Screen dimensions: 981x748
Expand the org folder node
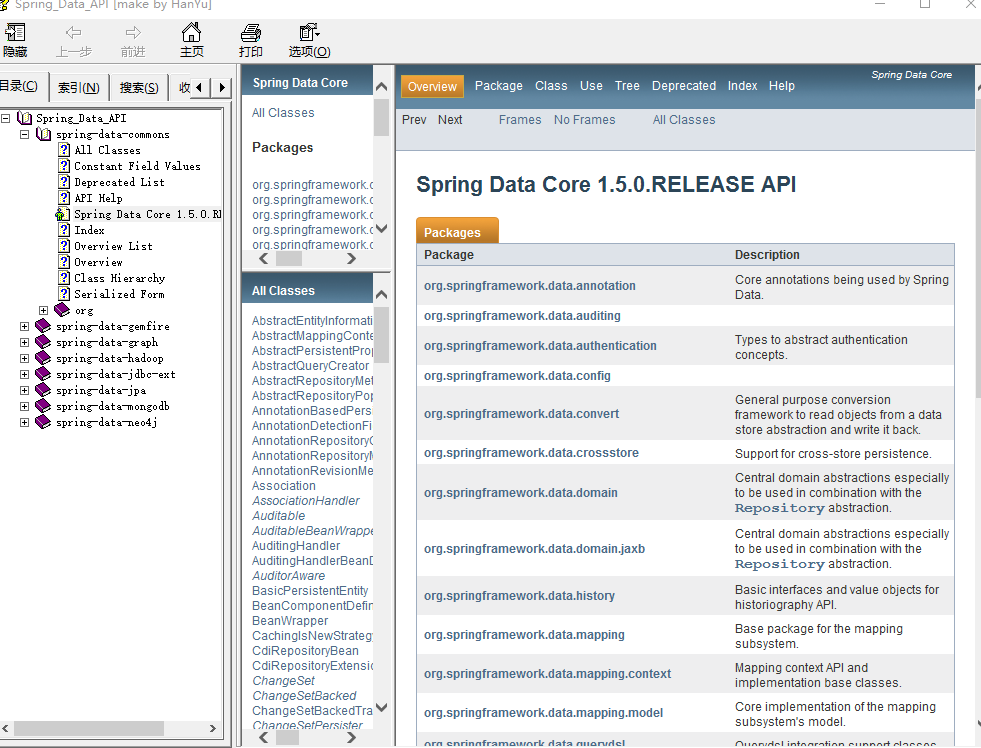coord(43,310)
